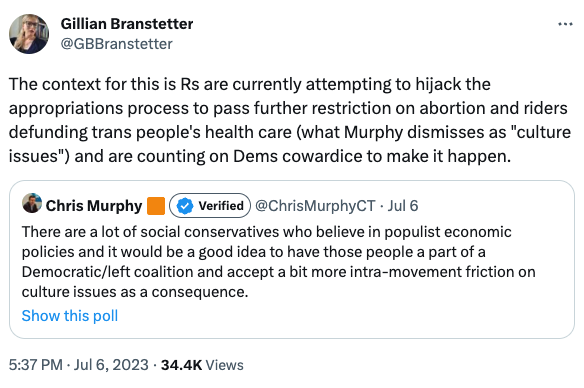The image size is (584, 388).
Task: Click the word Views next to 34.4K
Action: pos(225,365)
